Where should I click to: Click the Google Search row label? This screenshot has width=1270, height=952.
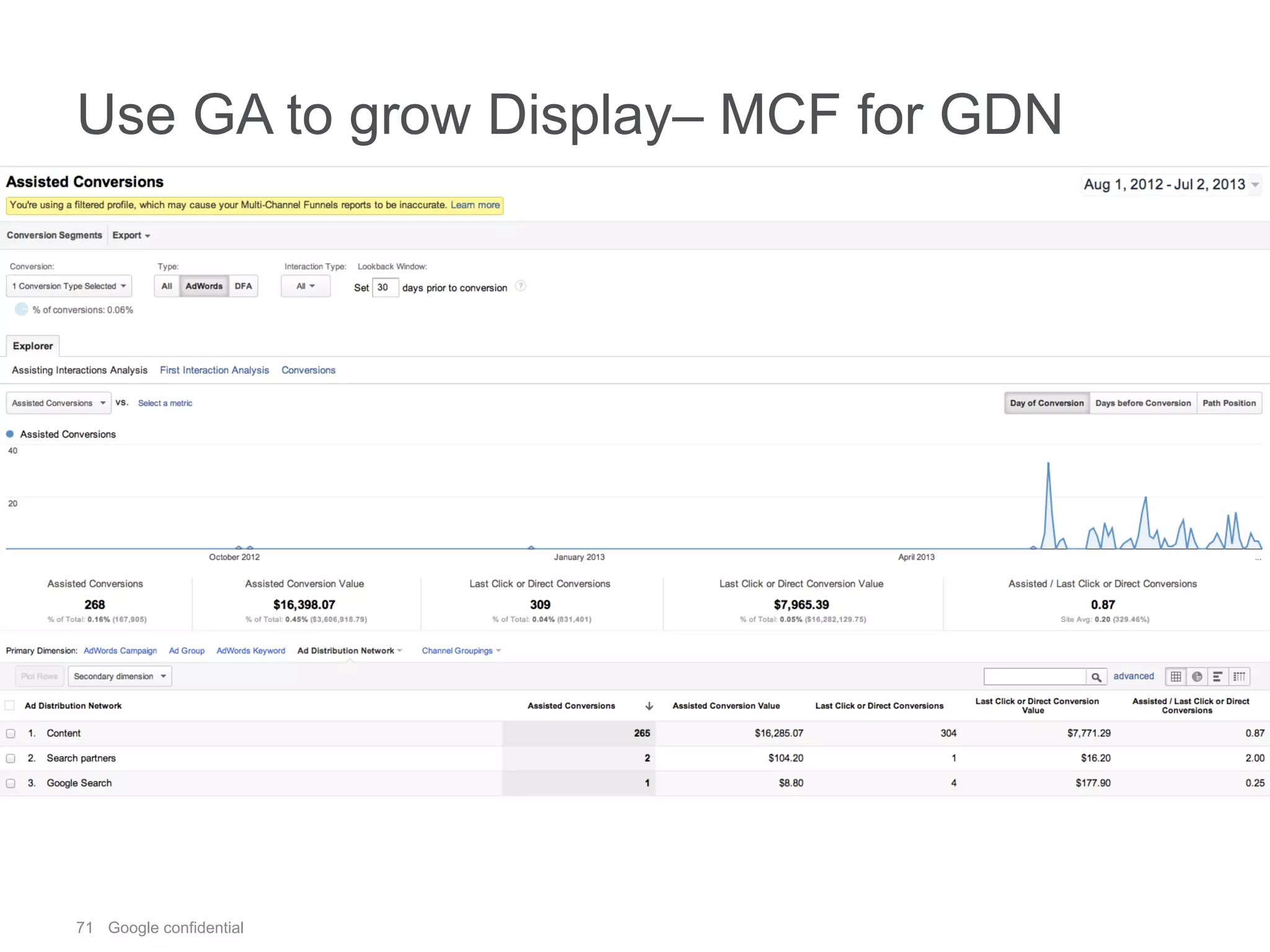pos(79,783)
